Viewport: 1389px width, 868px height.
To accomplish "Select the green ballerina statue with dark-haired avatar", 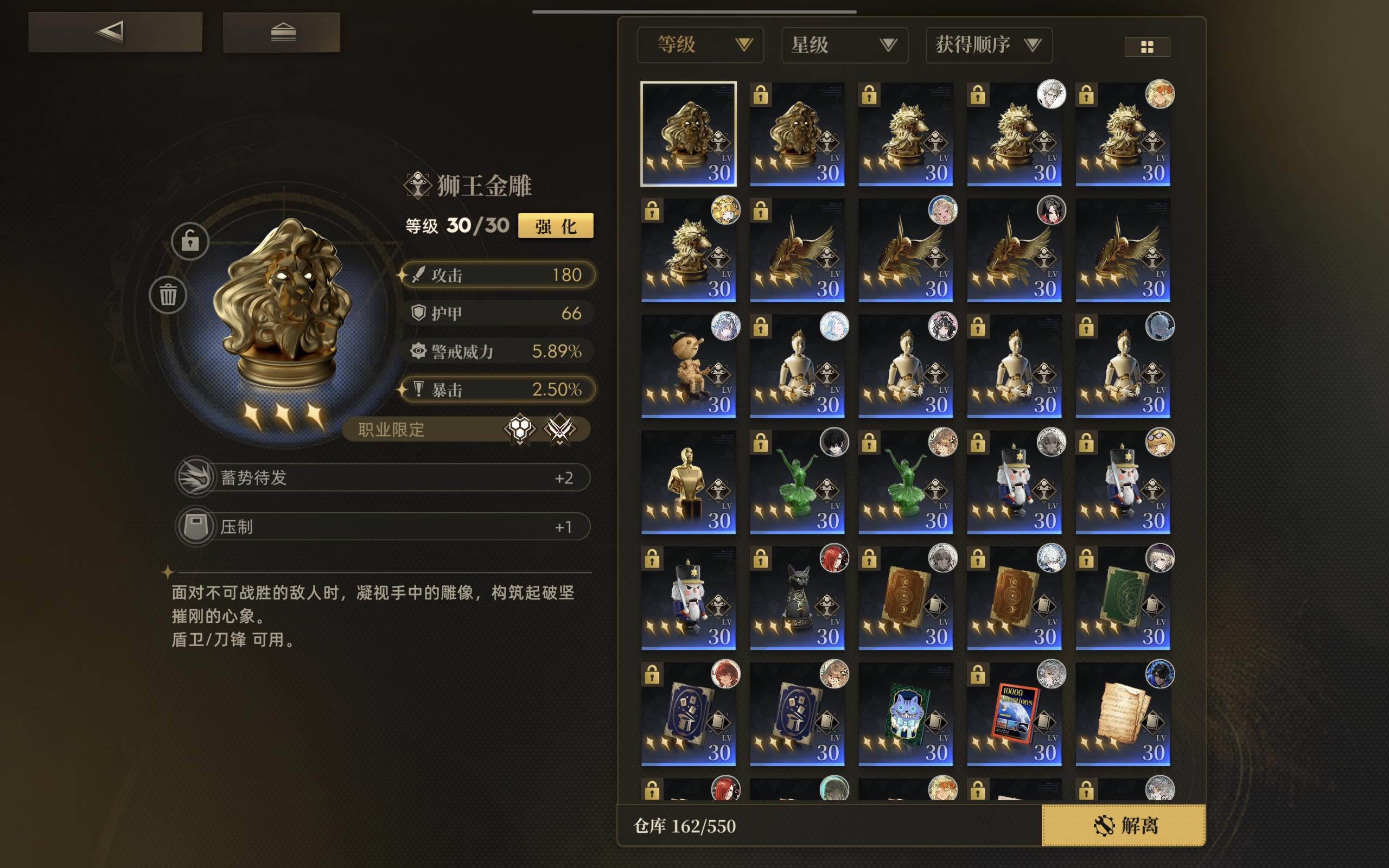I will pos(797,482).
